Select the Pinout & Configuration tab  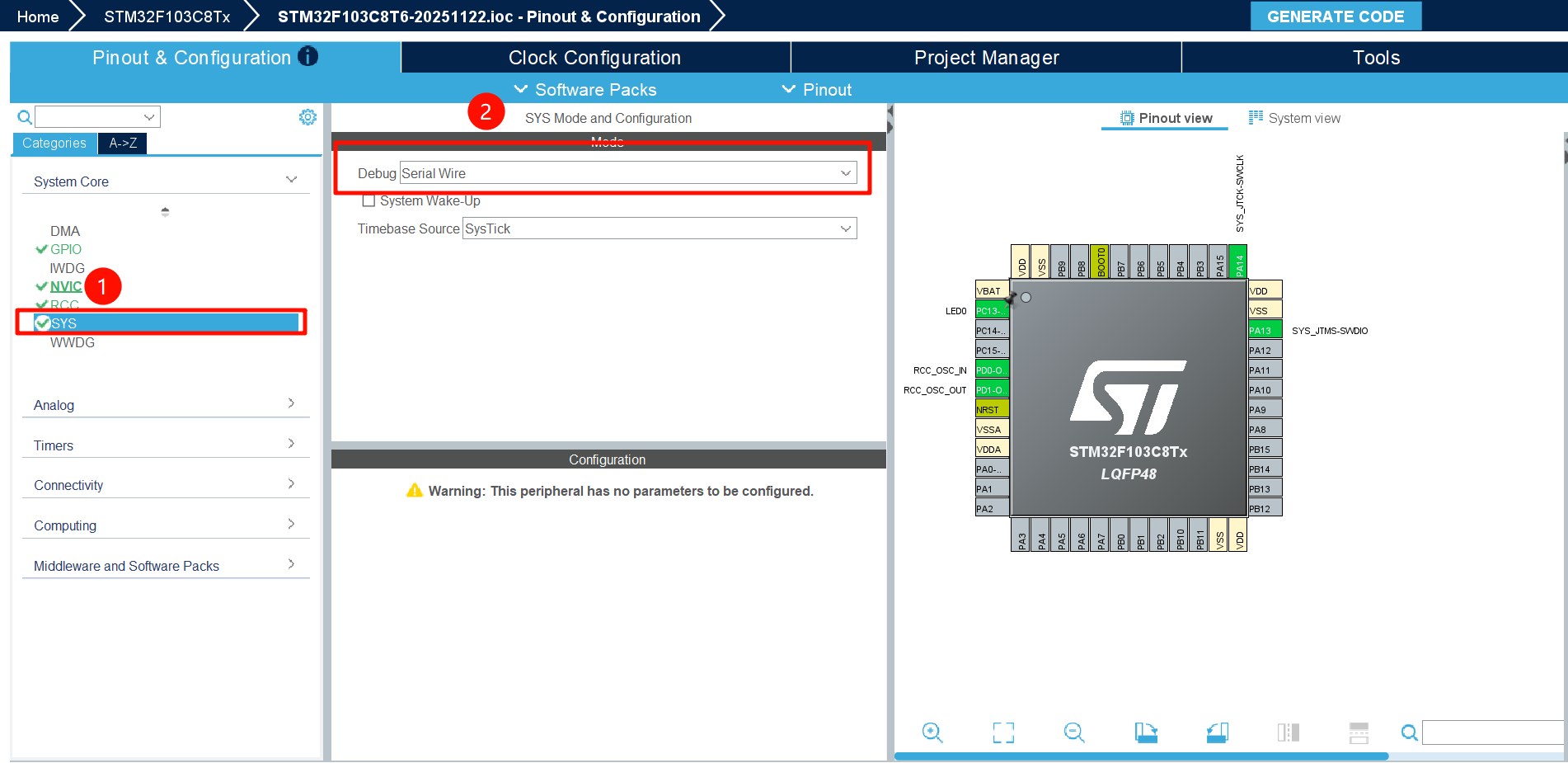(x=204, y=57)
